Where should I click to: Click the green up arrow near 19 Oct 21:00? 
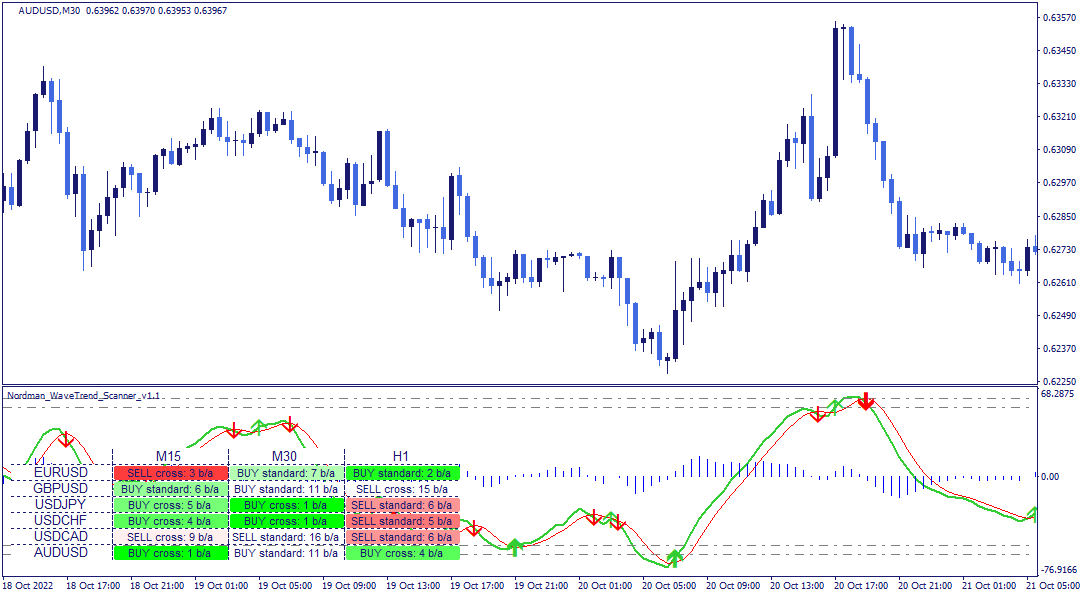pyautogui.click(x=514, y=547)
